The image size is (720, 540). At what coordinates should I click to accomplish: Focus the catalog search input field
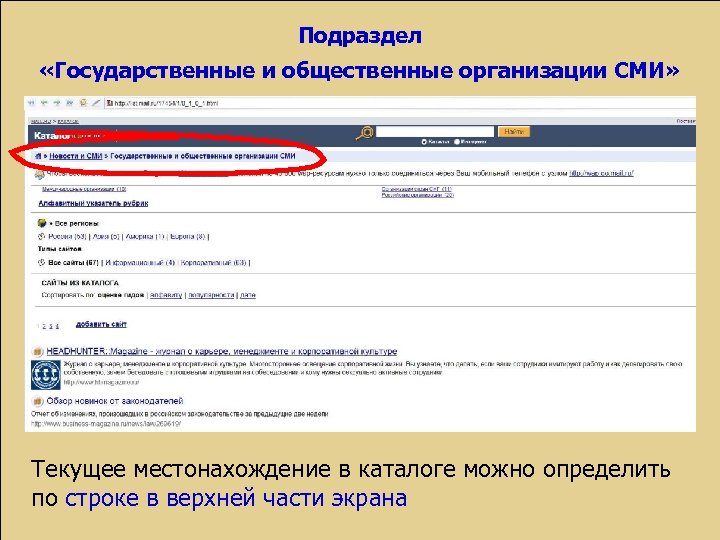(435, 132)
